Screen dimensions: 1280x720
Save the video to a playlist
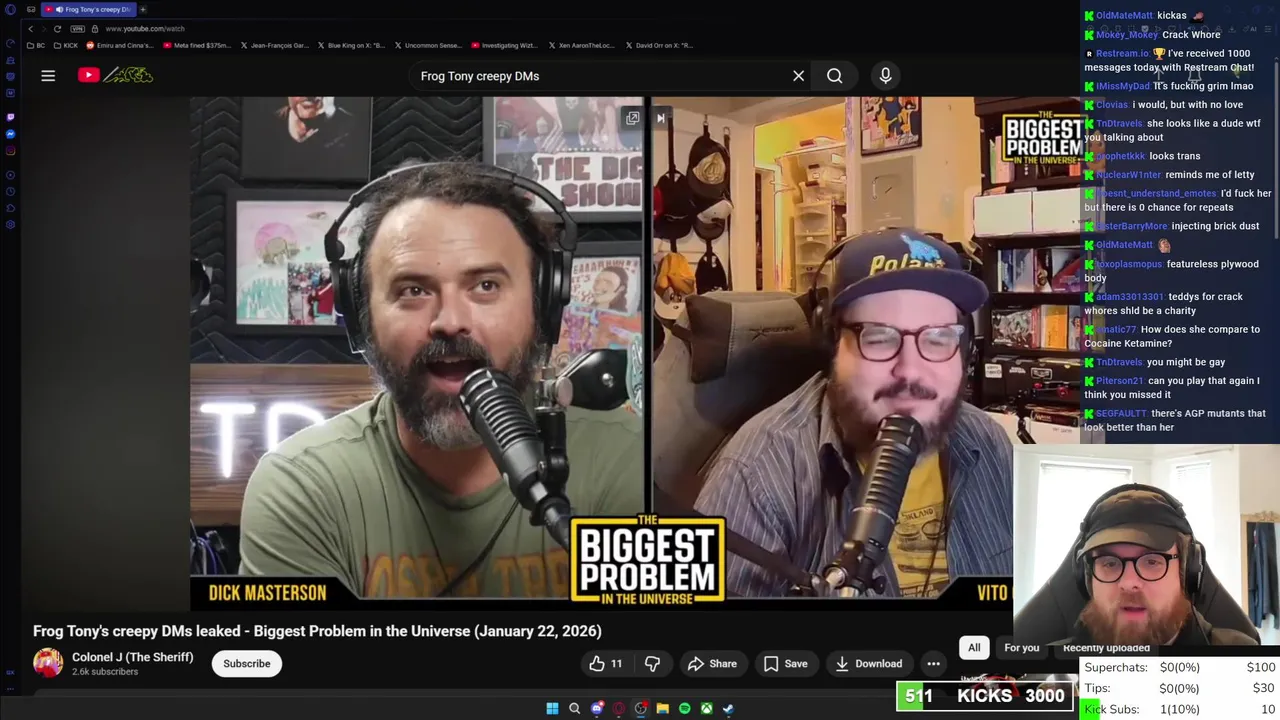(785, 664)
